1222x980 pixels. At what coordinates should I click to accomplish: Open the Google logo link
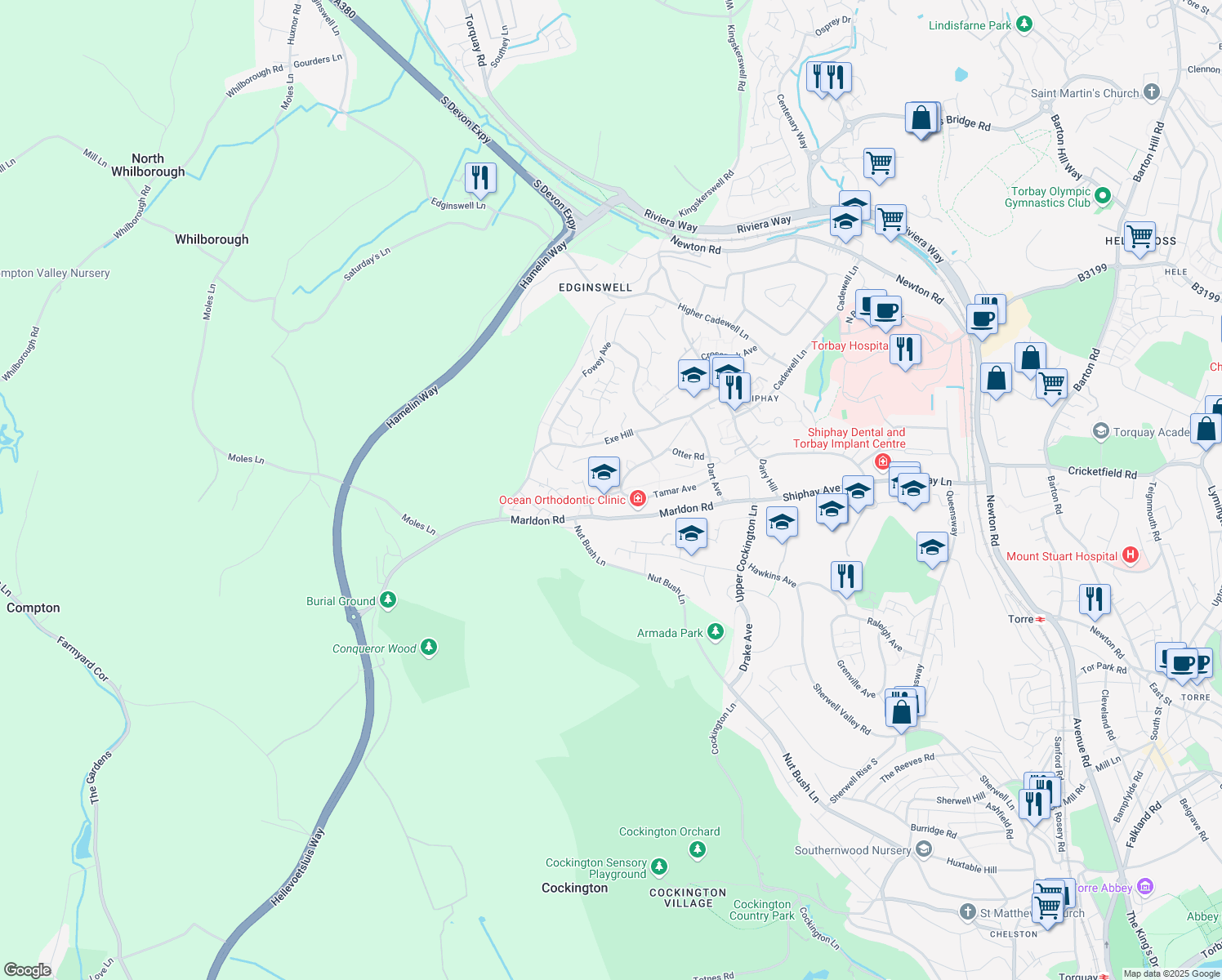[28, 970]
